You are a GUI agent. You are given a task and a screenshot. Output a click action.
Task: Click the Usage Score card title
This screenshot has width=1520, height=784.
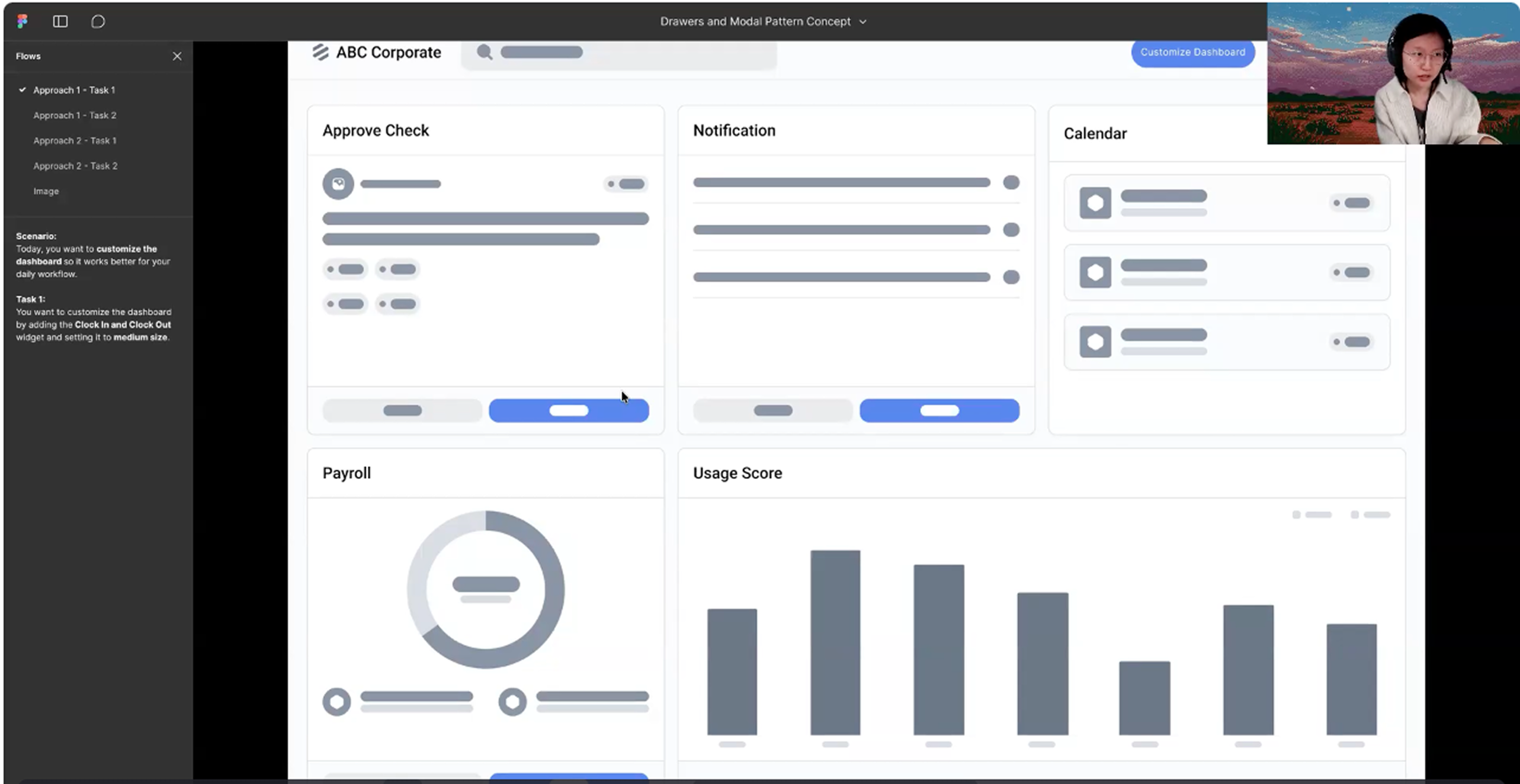[737, 473]
